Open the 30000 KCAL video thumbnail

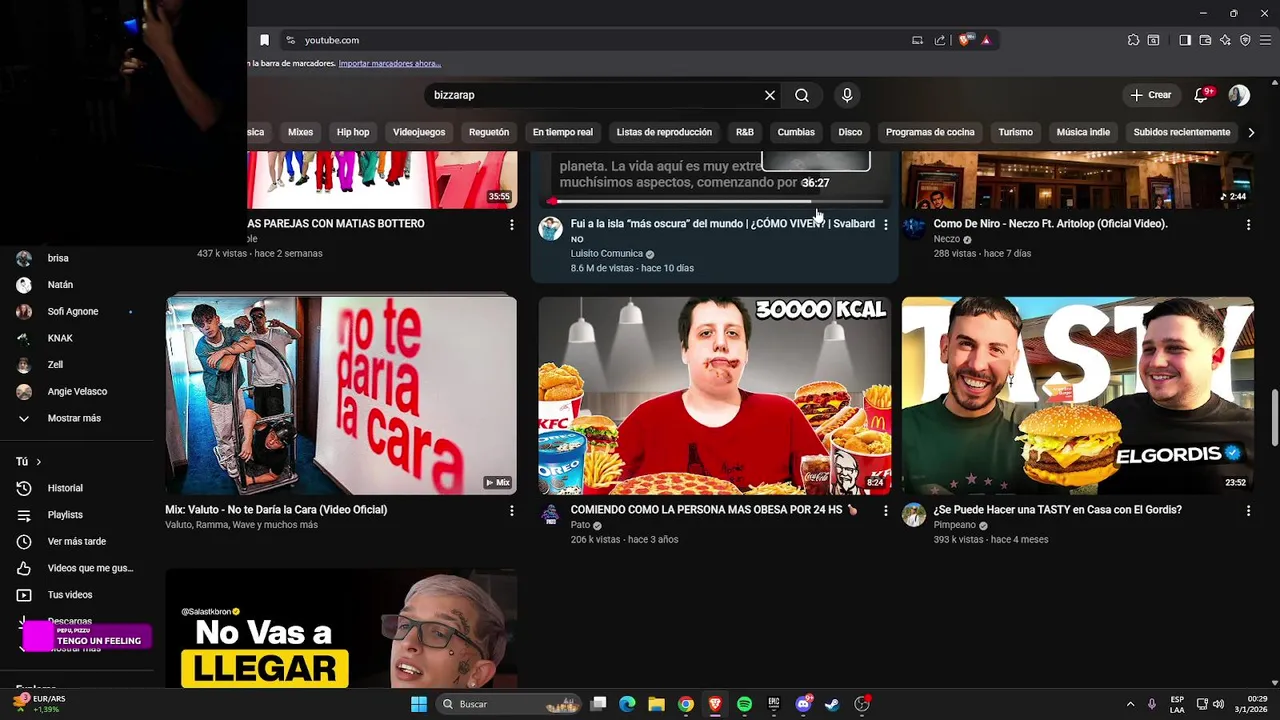click(714, 395)
